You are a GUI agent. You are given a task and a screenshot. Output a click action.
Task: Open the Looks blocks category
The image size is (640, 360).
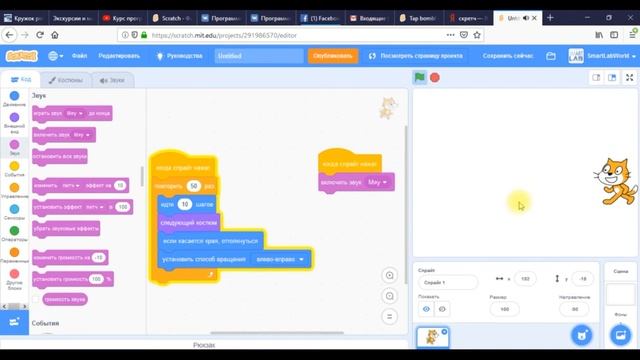tap(14, 122)
